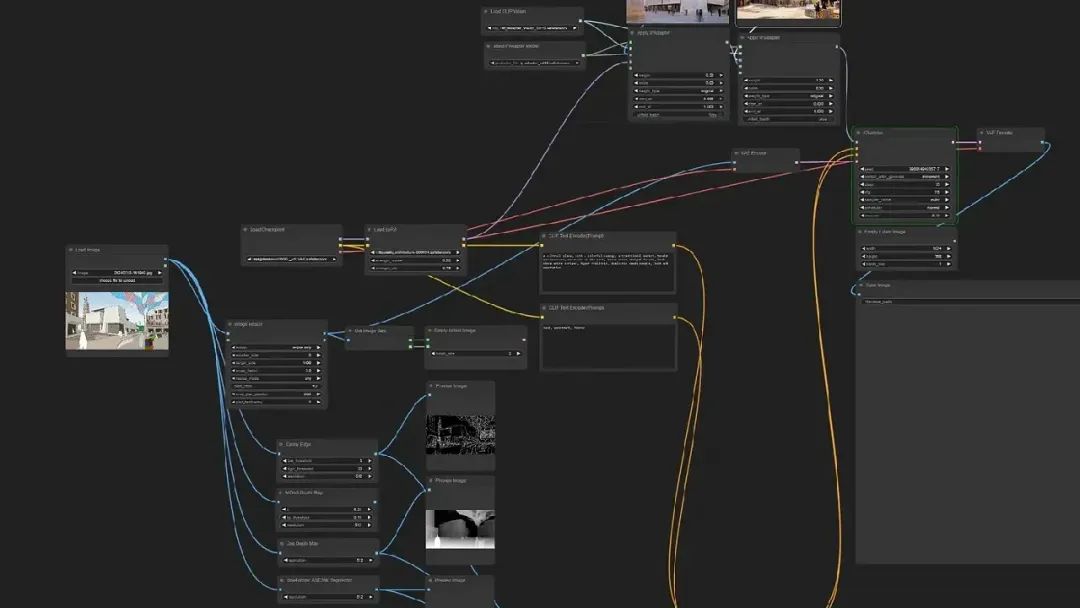Collapse the Zoe Depth Map node dot

pyautogui.click(x=282, y=544)
